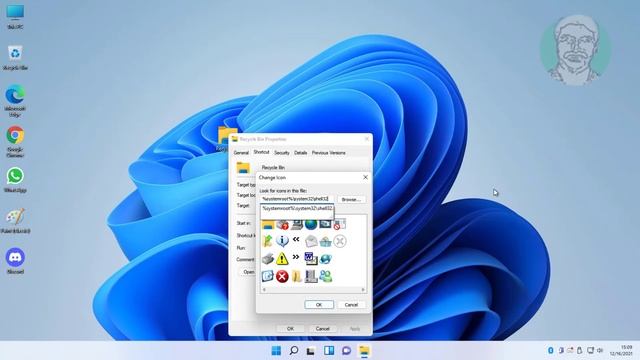Open the paint palette app shortcut
The image size is (640, 360).
click(15, 221)
